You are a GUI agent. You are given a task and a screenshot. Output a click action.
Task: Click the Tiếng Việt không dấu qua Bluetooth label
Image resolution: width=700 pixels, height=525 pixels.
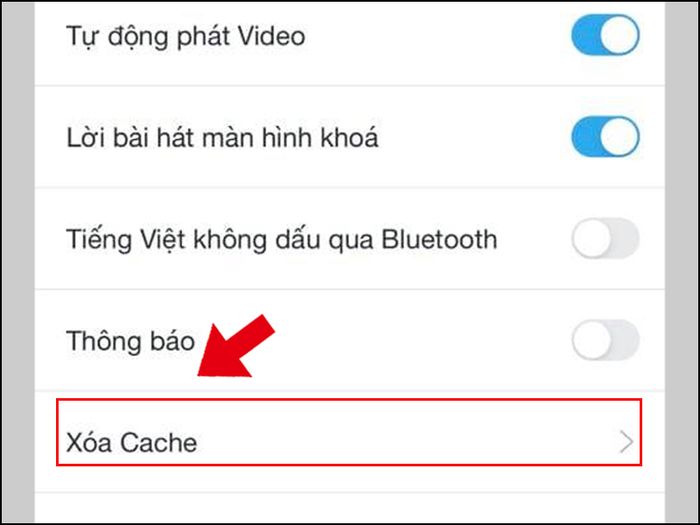tap(282, 240)
